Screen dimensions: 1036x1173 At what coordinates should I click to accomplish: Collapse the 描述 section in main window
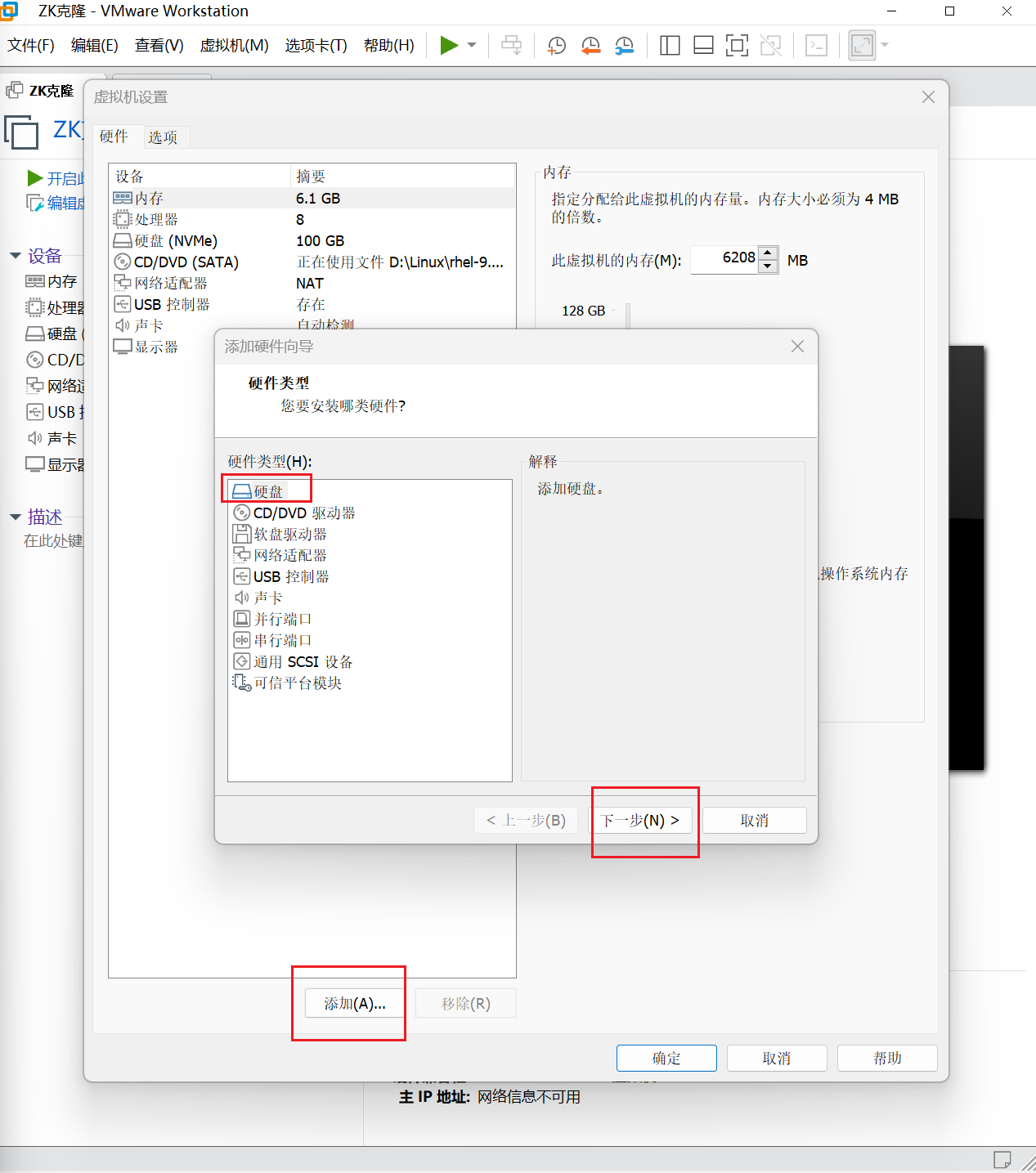[x=16, y=517]
